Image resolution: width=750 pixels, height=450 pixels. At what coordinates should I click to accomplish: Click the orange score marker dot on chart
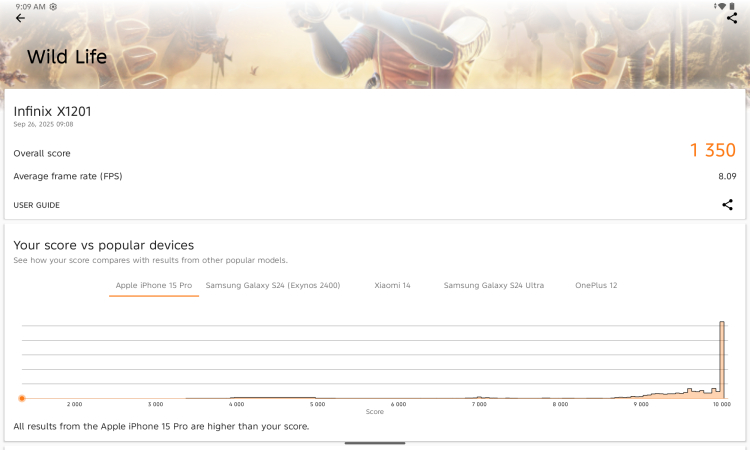[22, 398]
